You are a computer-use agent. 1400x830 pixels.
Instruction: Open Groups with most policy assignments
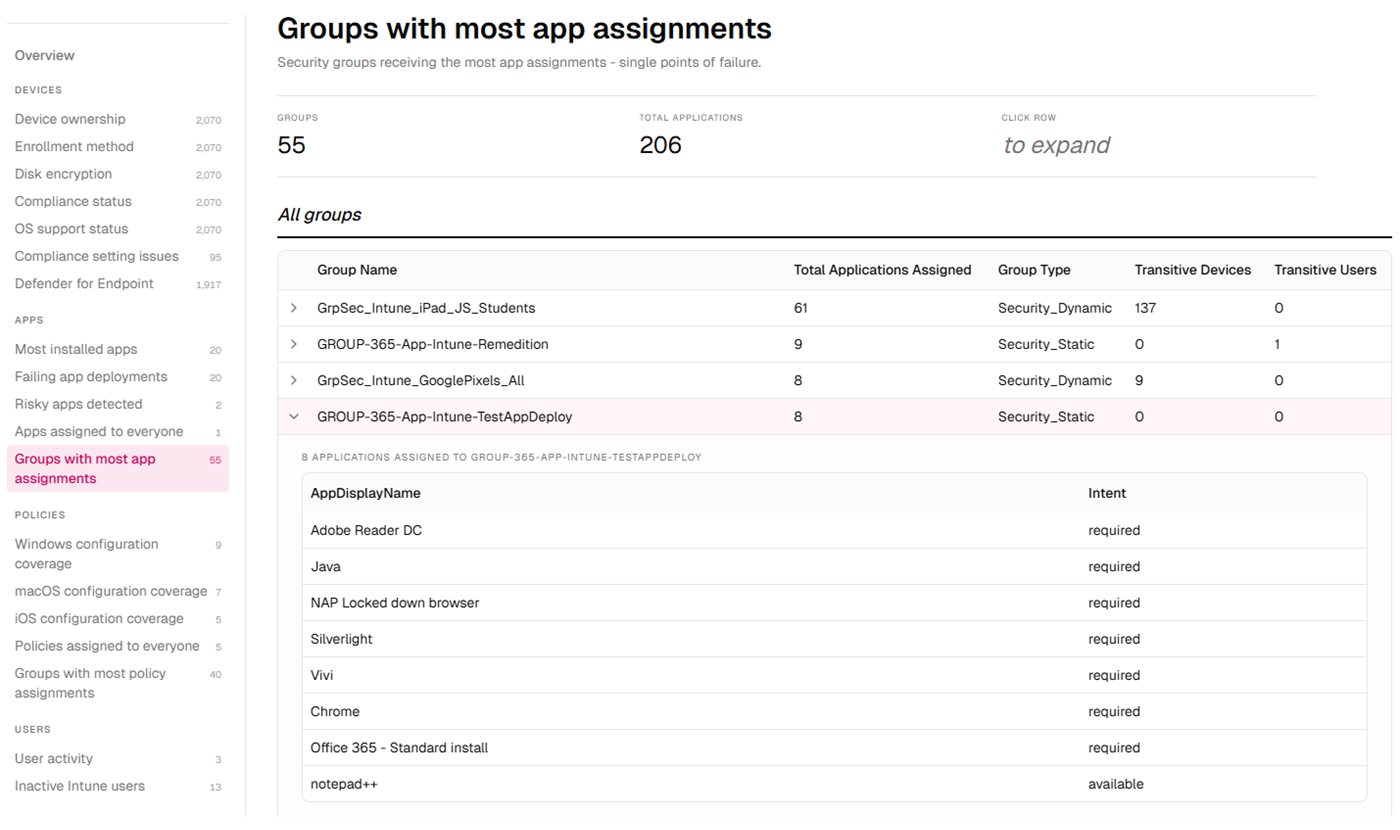coord(118,683)
